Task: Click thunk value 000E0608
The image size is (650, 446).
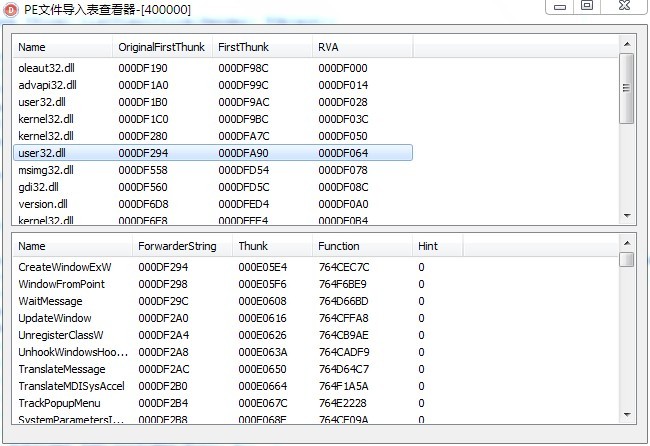Action: coord(262,301)
